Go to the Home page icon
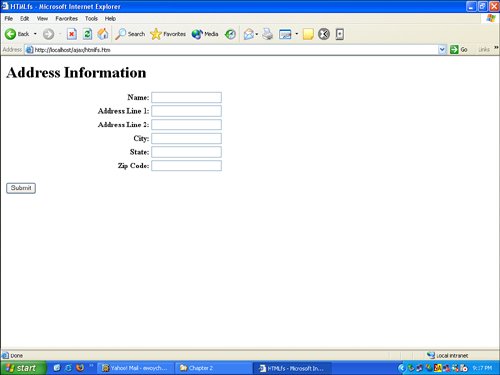The image size is (500, 375). [103, 34]
